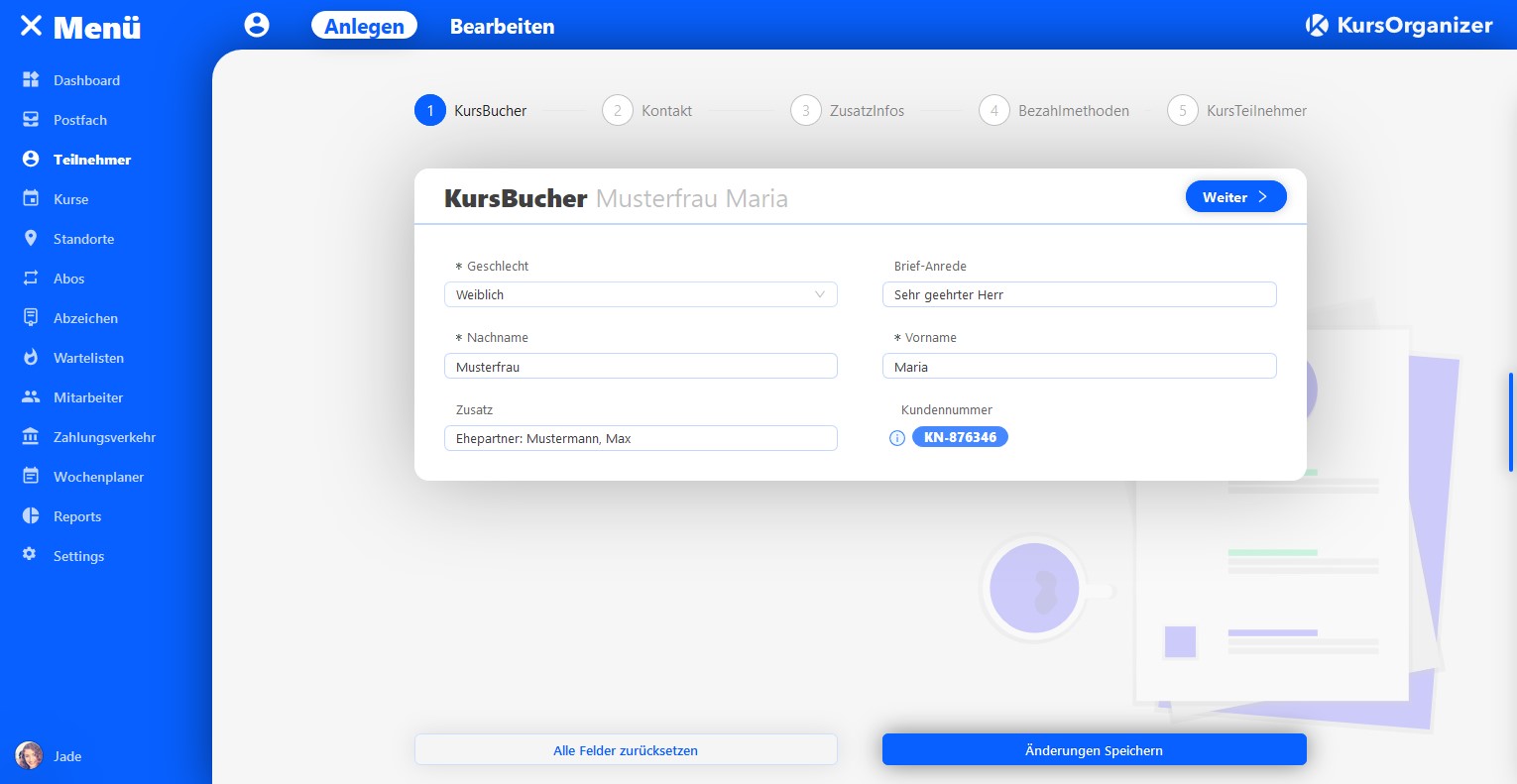1517x784 pixels.
Task: Click the Kundennummer info icon
Action: (x=897, y=438)
